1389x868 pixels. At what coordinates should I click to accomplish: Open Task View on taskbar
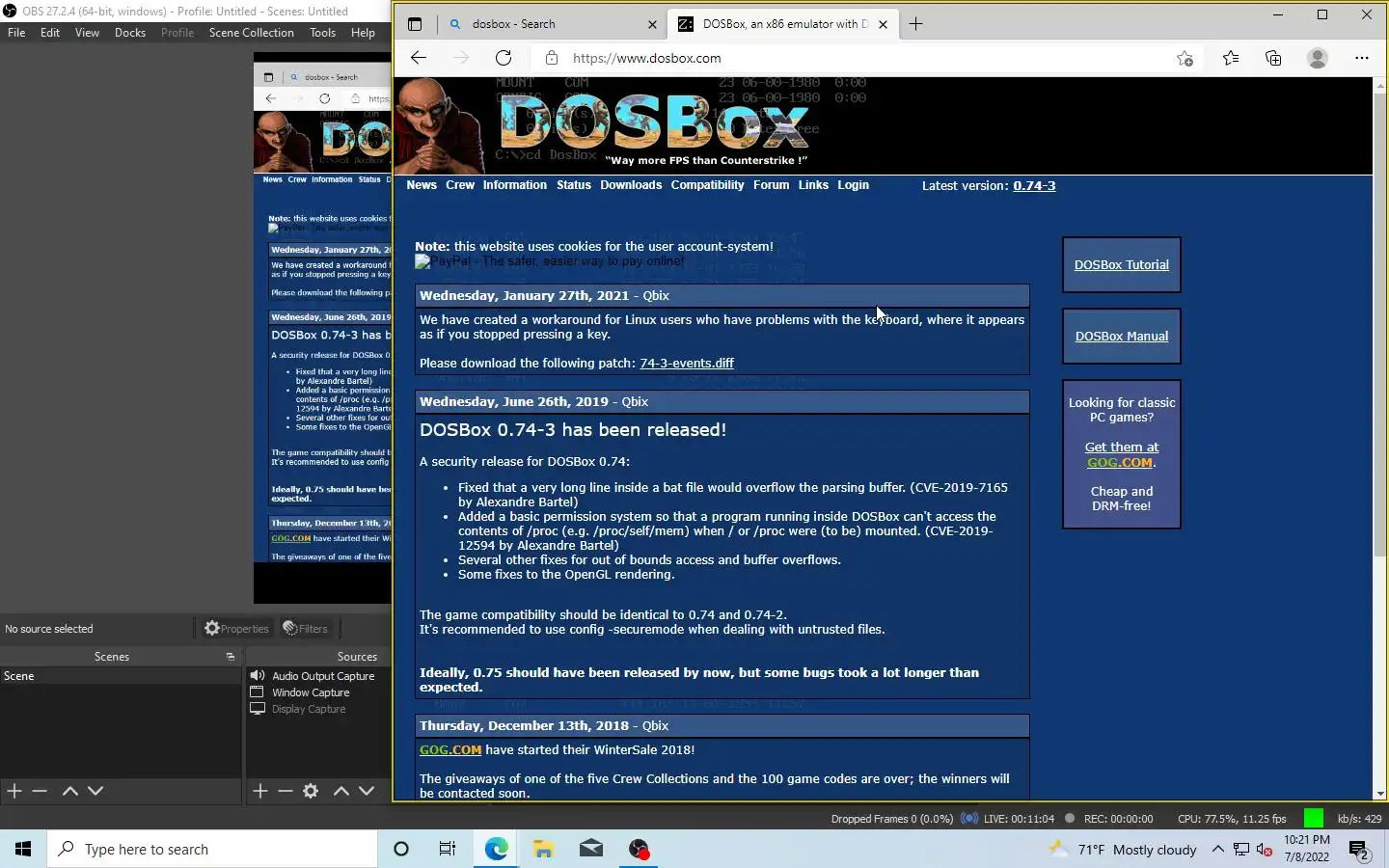(x=448, y=849)
